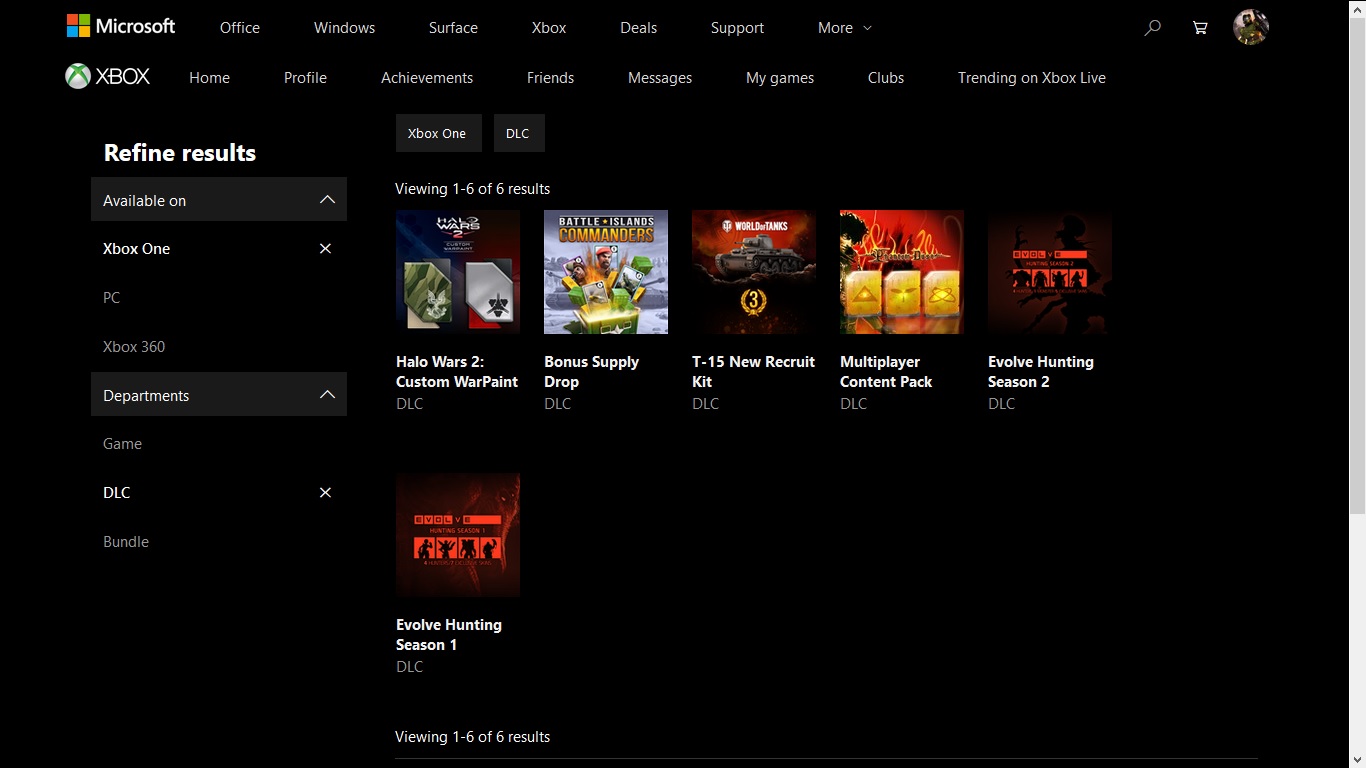Select the Bundle department filter
Image resolution: width=1366 pixels, height=768 pixels.
[x=126, y=542]
